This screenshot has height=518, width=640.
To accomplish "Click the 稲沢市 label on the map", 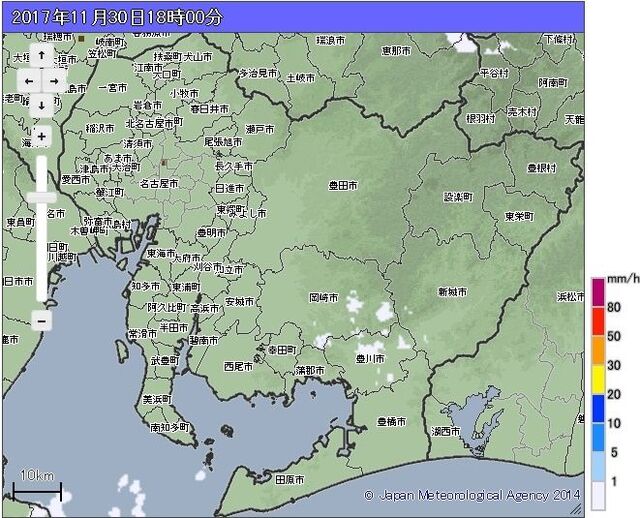I will pyautogui.click(x=100, y=128).
